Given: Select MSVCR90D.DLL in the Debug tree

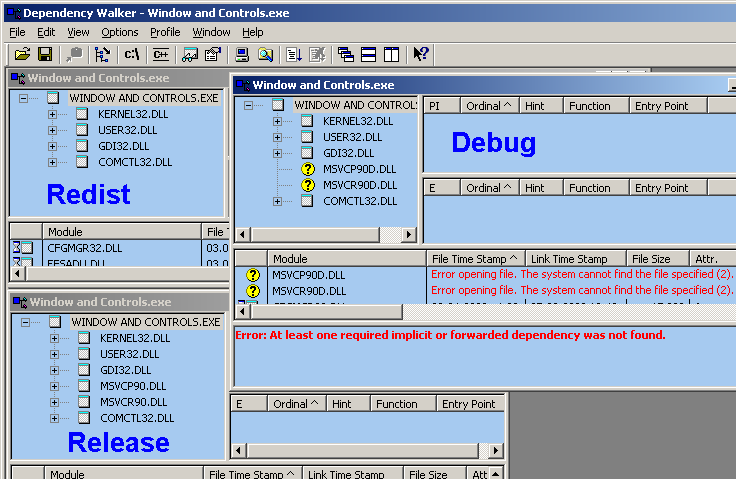Looking at the screenshot, I should coord(359,185).
